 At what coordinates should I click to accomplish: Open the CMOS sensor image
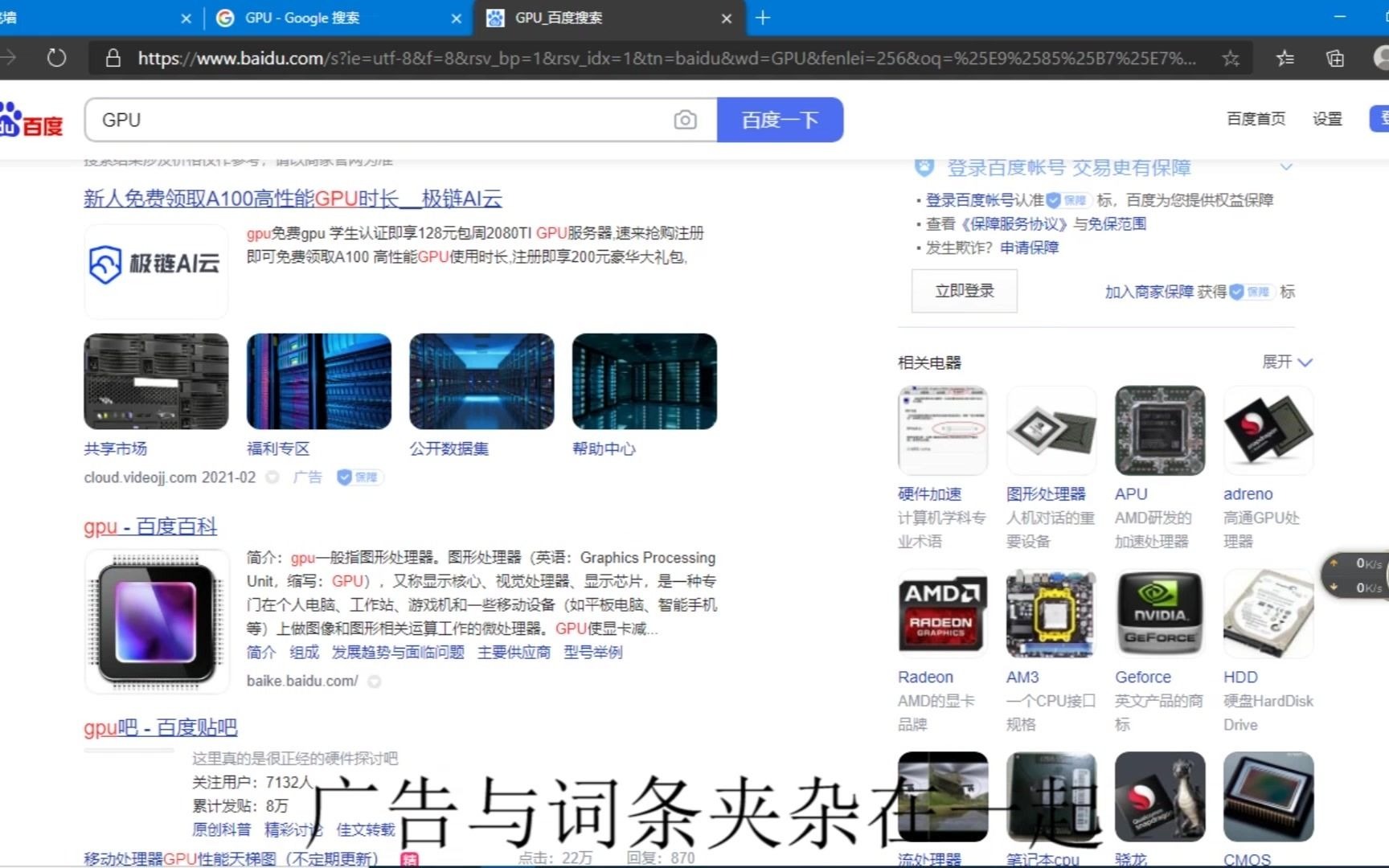pos(1268,797)
